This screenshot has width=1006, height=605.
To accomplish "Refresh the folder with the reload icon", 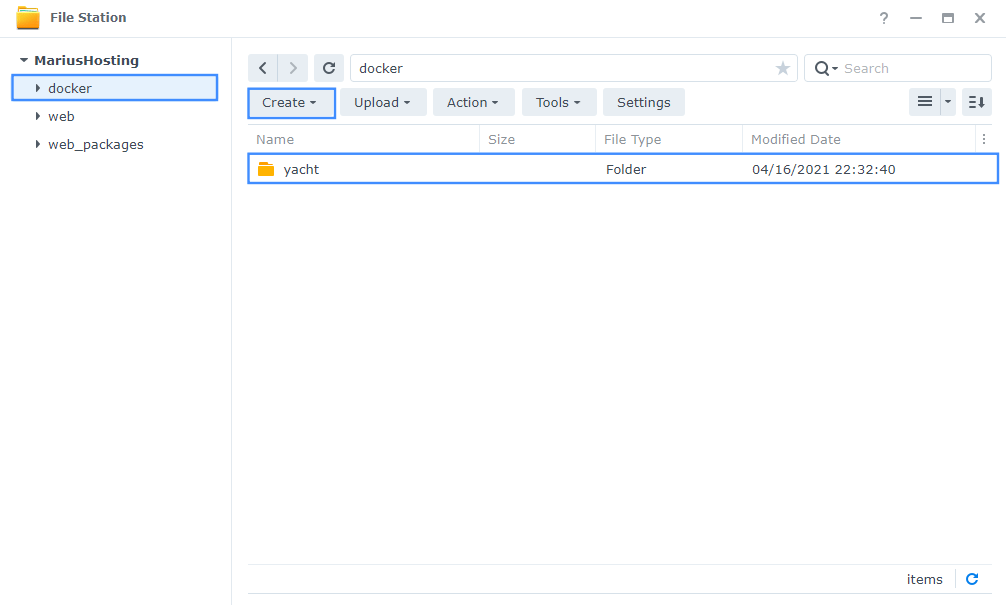I will pyautogui.click(x=329, y=68).
